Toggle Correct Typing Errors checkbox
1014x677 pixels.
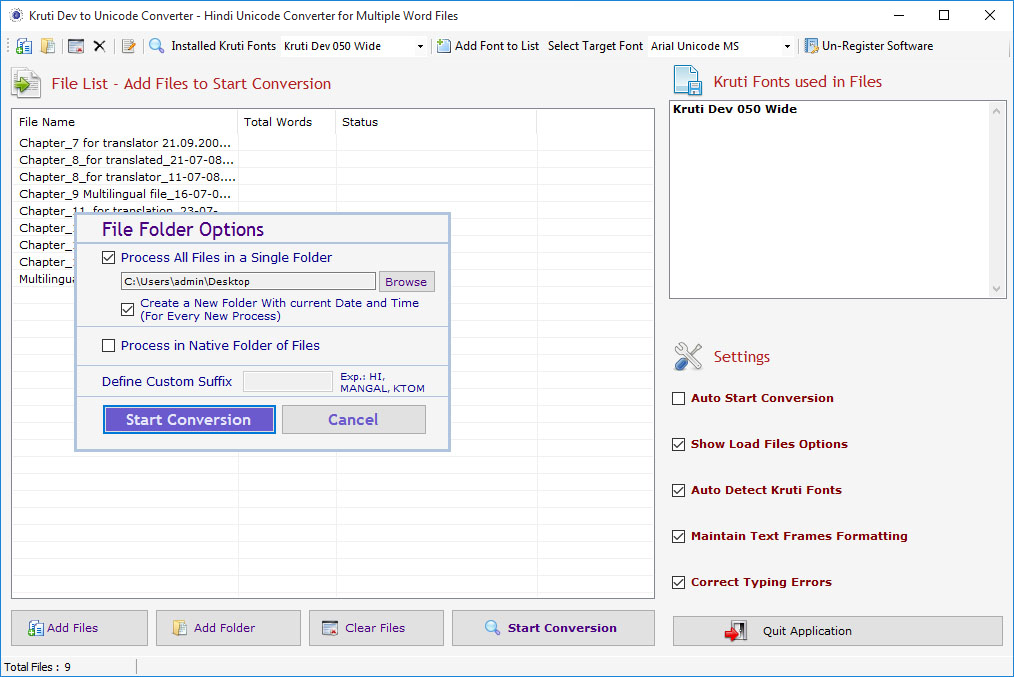tap(678, 582)
